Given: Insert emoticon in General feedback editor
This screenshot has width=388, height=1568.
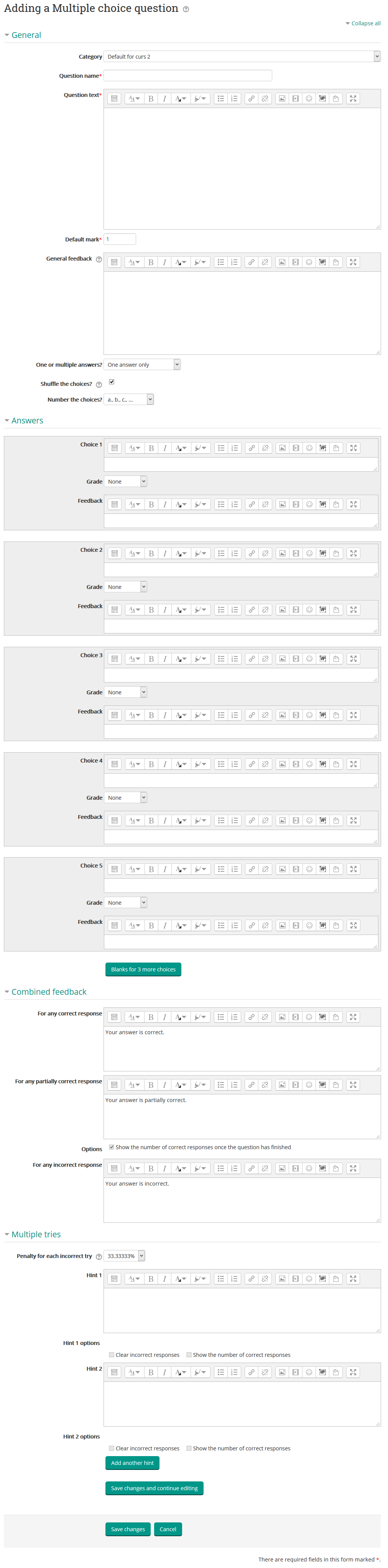Looking at the screenshot, I should tap(309, 262).
